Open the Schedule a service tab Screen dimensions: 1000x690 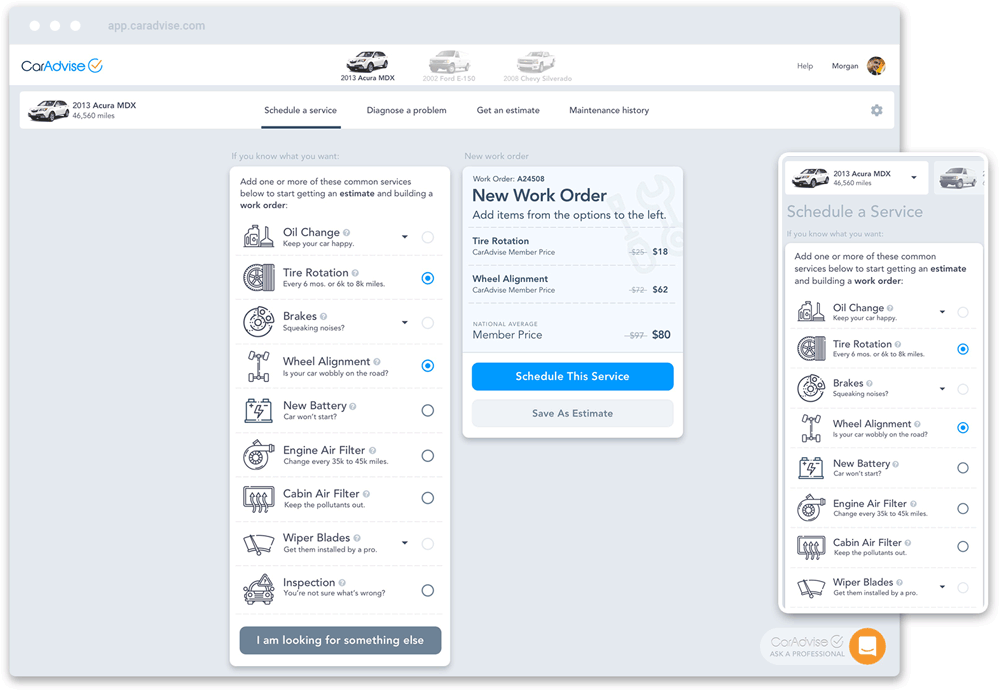click(x=300, y=110)
